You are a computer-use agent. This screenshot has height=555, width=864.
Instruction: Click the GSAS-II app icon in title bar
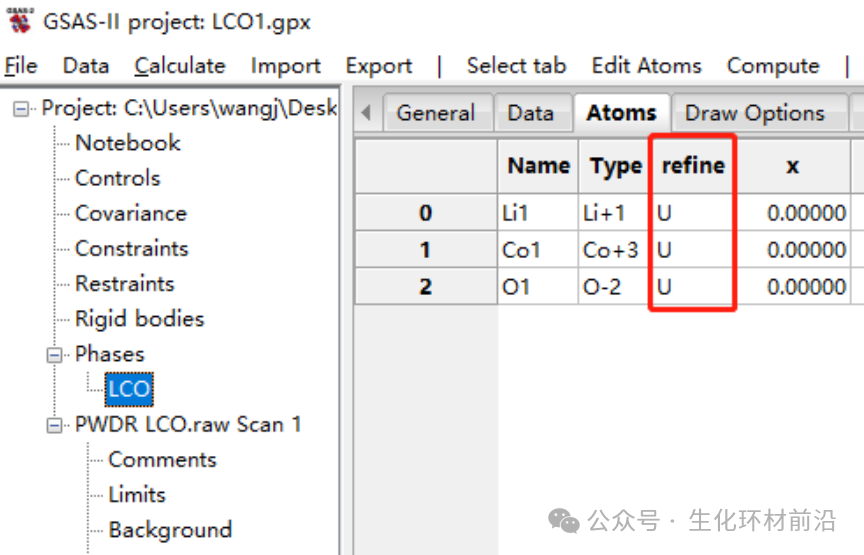17,20
